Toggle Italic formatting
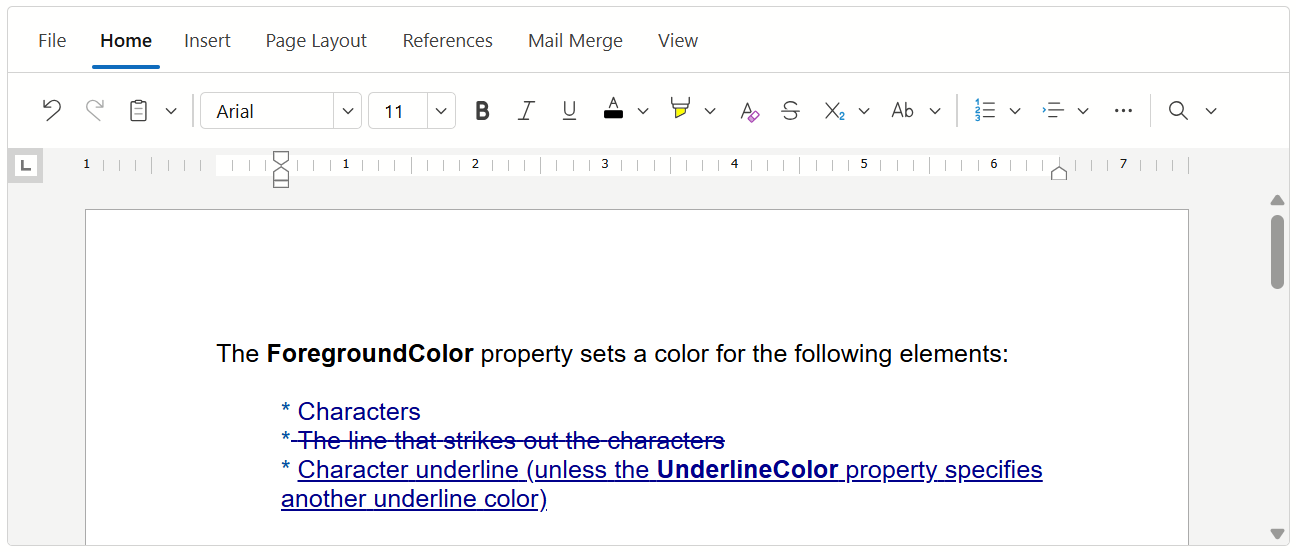 [x=526, y=111]
